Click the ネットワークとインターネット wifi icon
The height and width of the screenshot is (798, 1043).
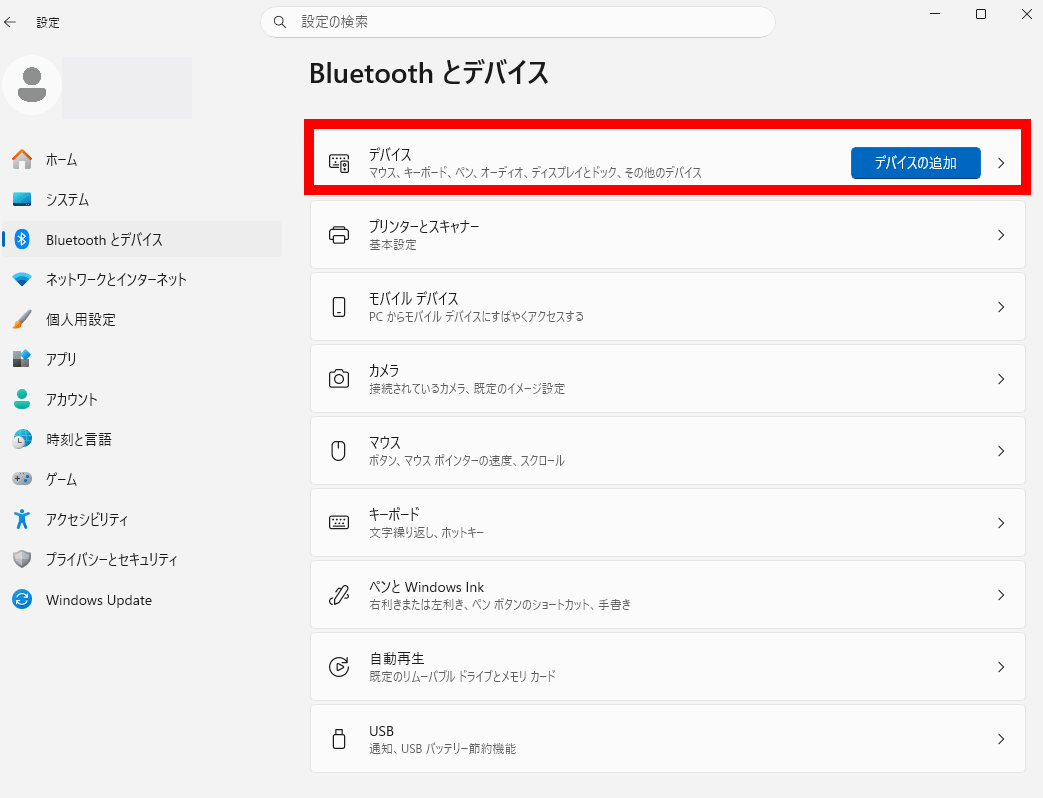pyautogui.click(x=22, y=279)
